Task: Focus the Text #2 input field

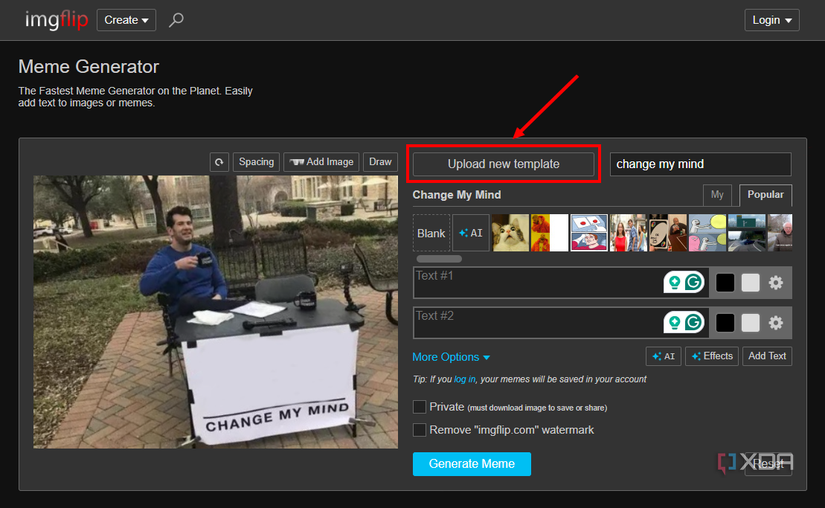Action: 560,323
